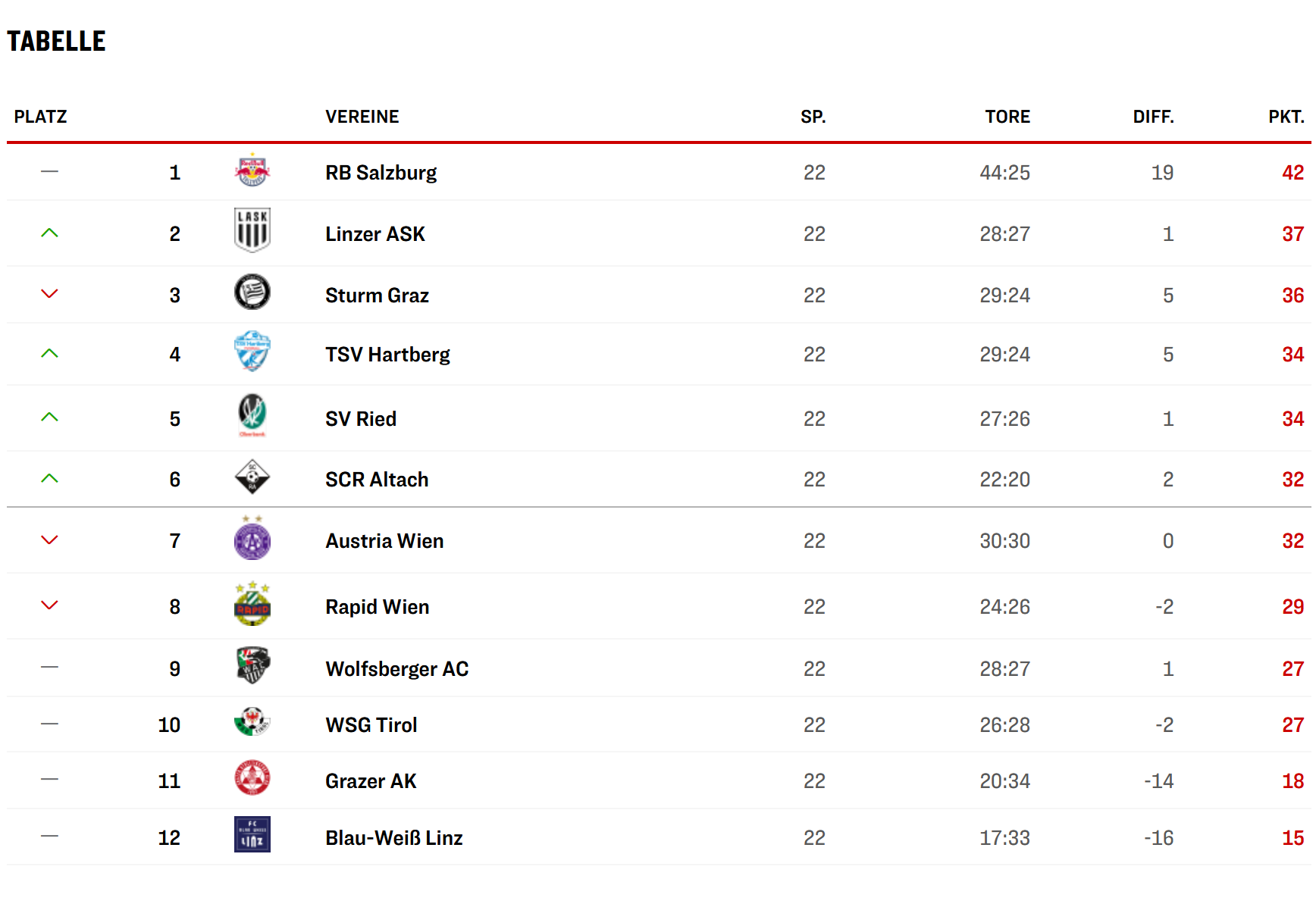The height and width of the screenshot is (904, 1316).
Task: Click the SCR Altach diamond crest
Action: (252, 477)
